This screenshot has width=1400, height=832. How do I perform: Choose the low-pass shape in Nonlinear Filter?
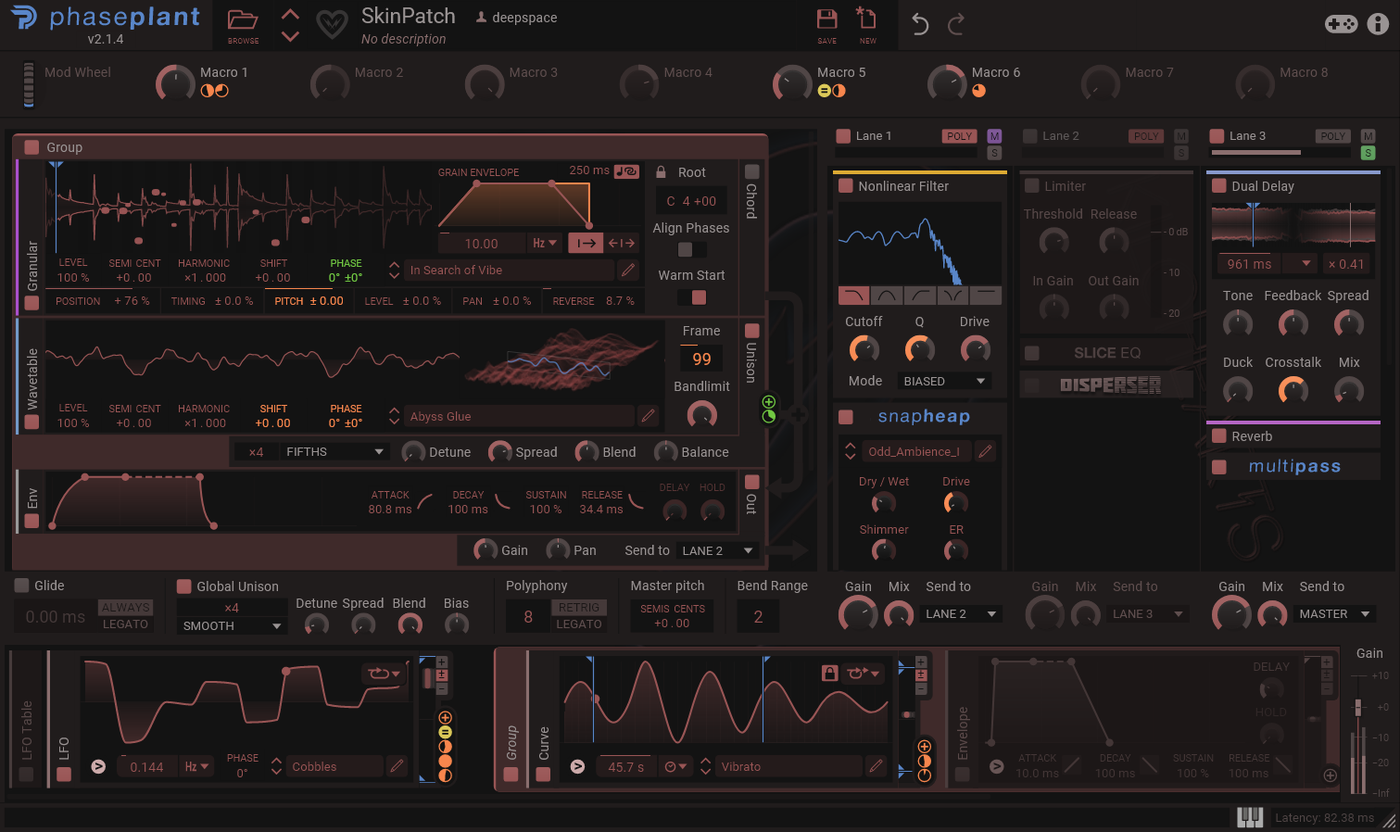click(x=854, y=295)
